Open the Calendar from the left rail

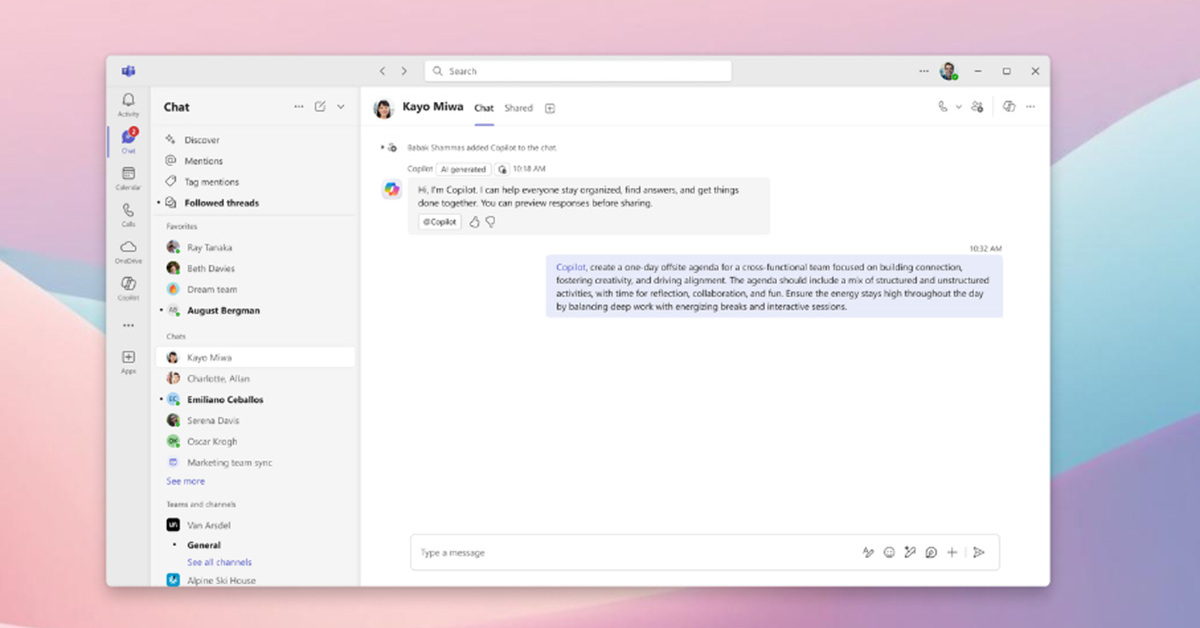click(128, 172)
